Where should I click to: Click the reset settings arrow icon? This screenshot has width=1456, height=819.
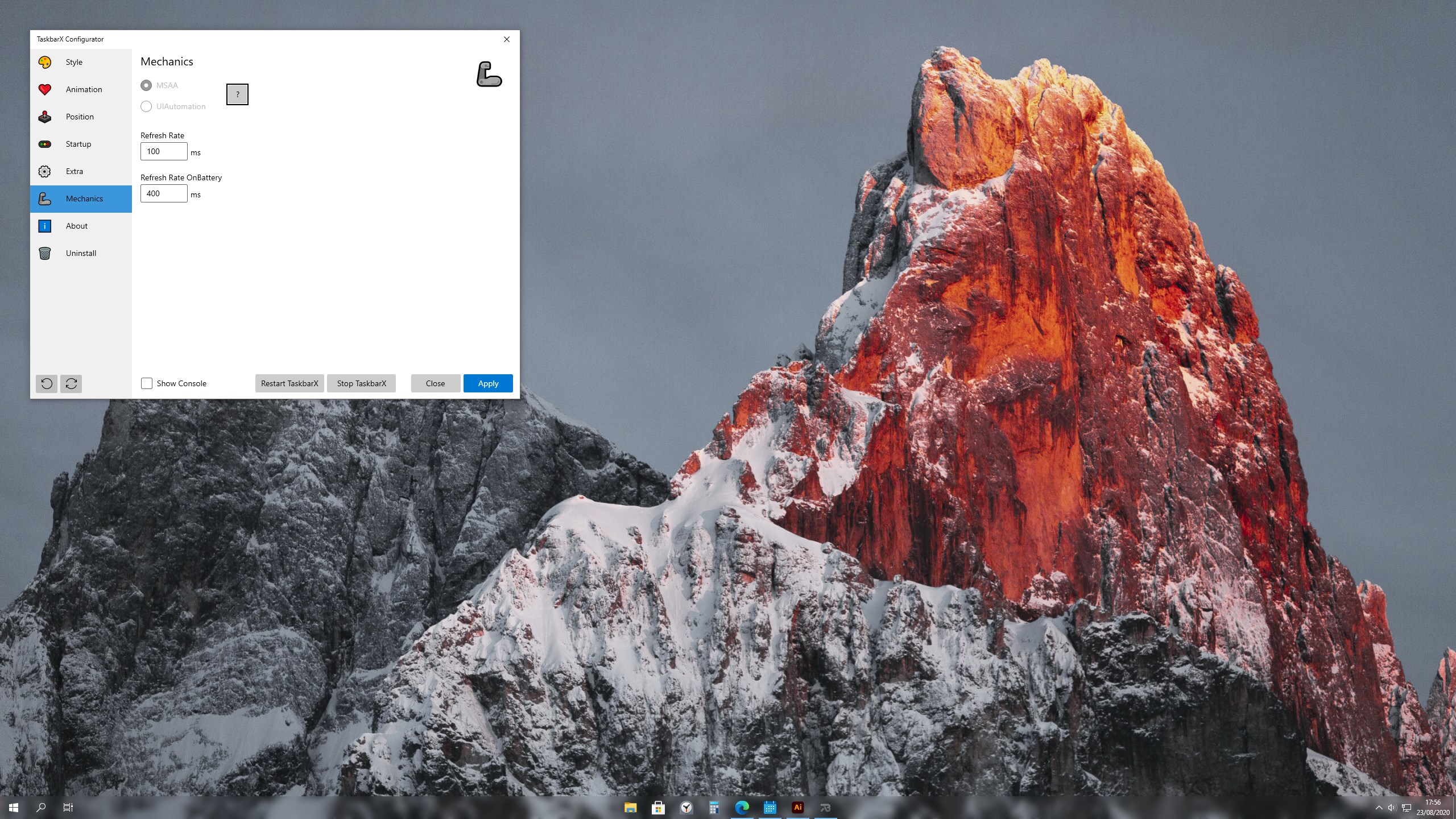(47, 384)
